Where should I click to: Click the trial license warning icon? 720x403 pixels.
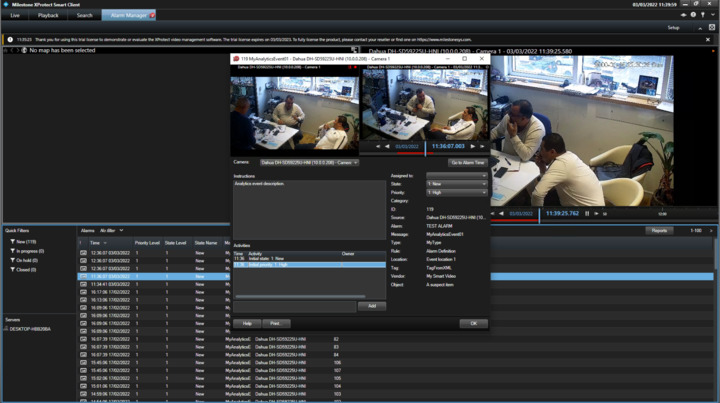coord(10,40)
